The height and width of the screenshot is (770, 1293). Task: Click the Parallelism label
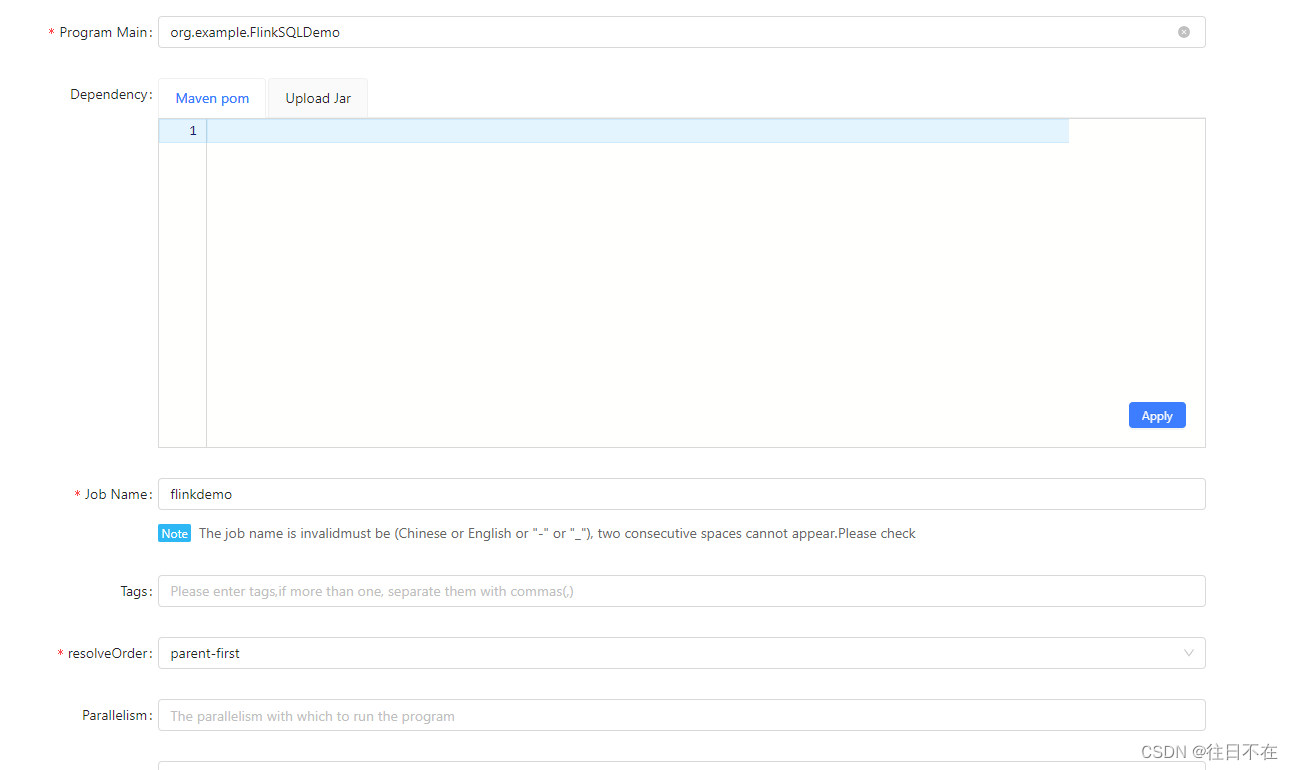(x=117, y=715)
